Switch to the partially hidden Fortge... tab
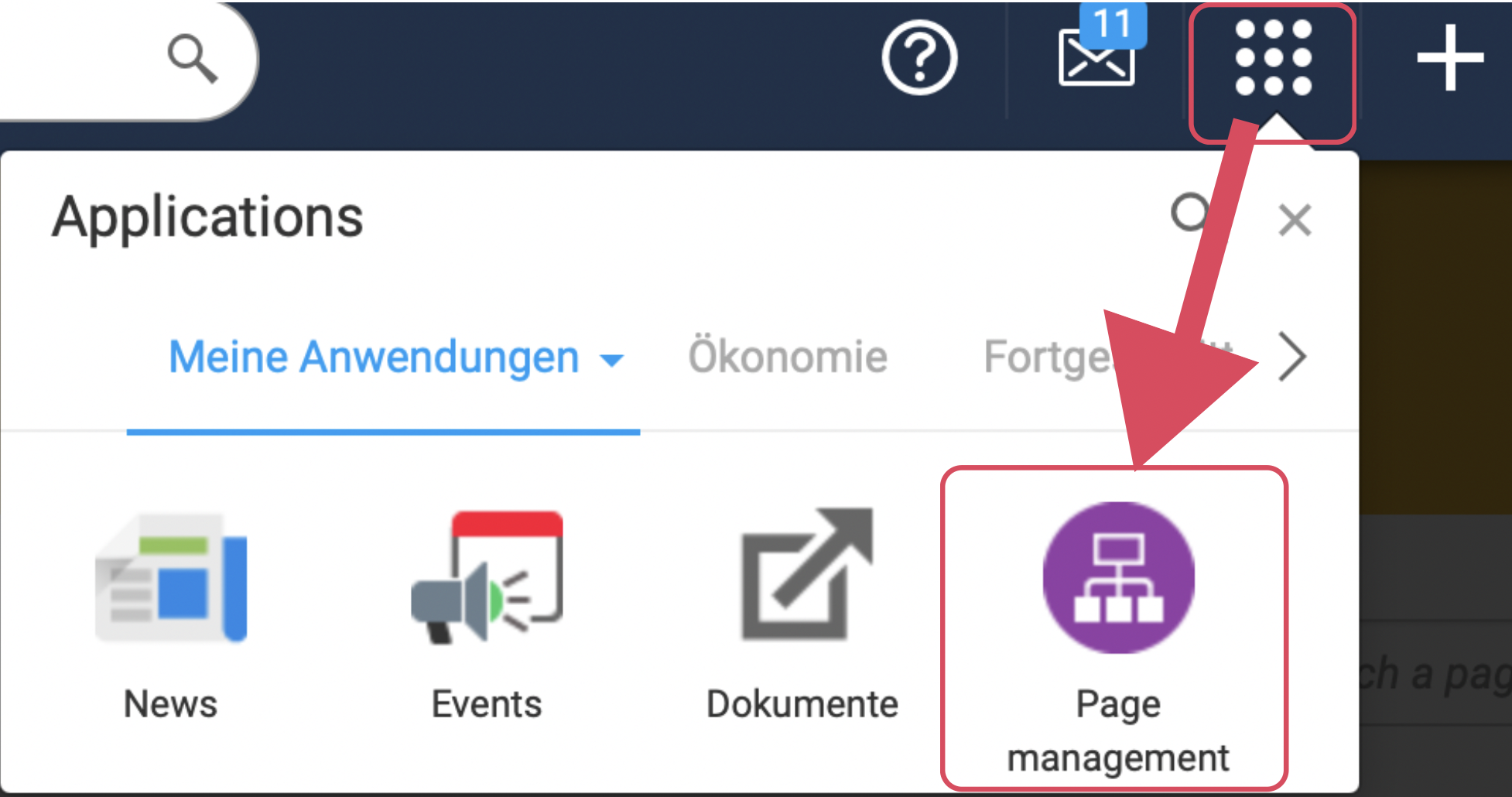 pos(1045,357)
